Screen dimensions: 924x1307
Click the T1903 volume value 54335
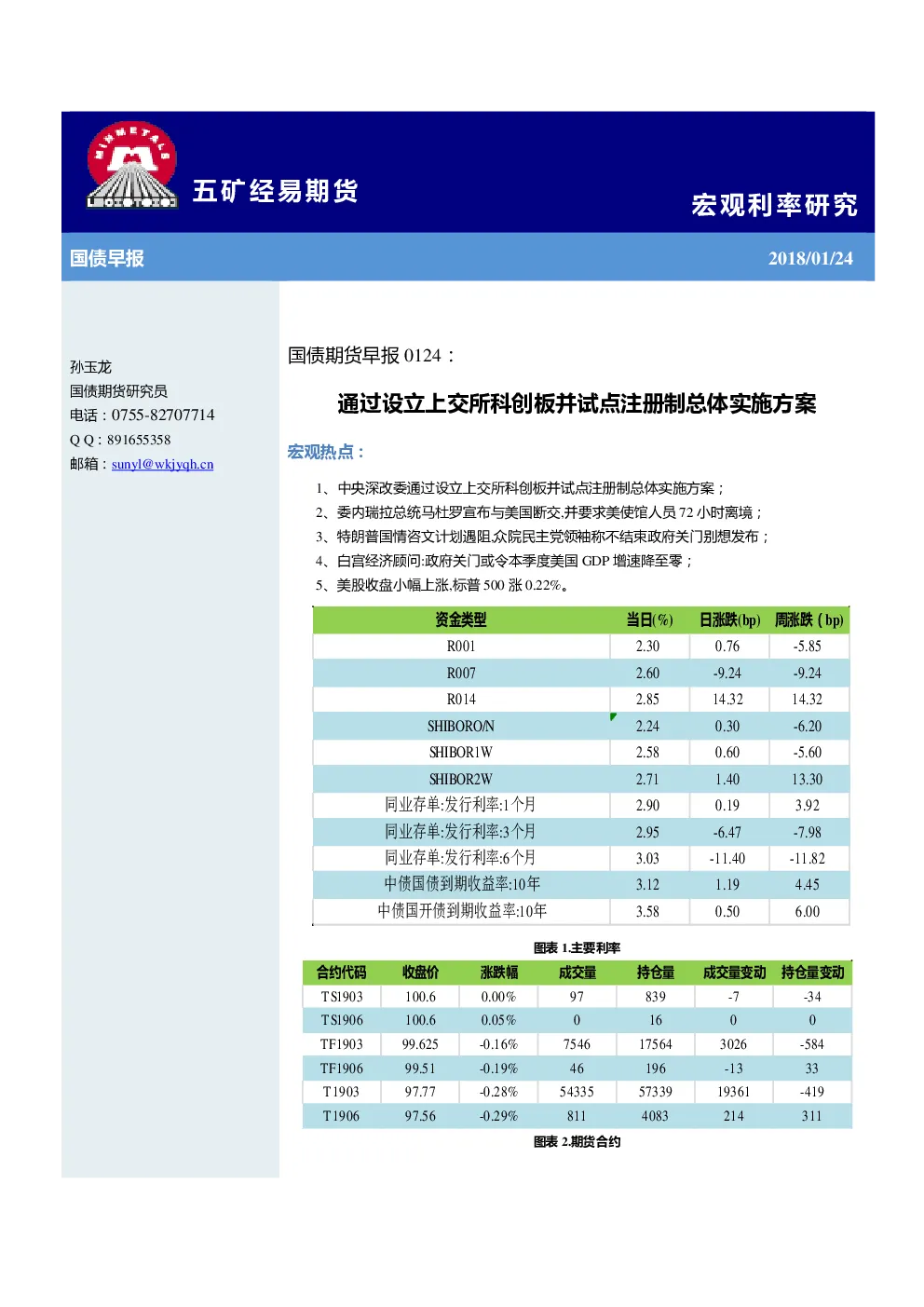pyautogui.click(x=577, y=1092)
